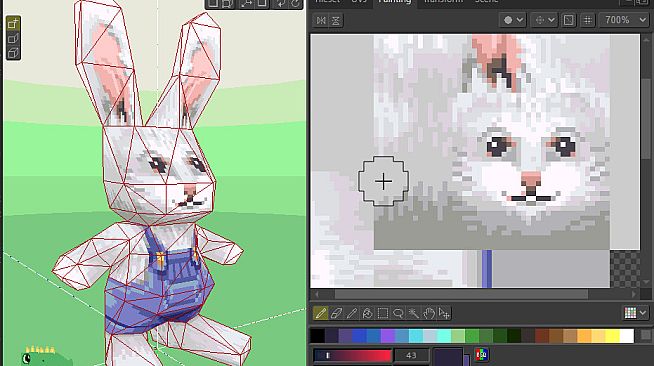Select the rectangle marquee selection tool
Screen dimensions: 654x366
point(382,313)
